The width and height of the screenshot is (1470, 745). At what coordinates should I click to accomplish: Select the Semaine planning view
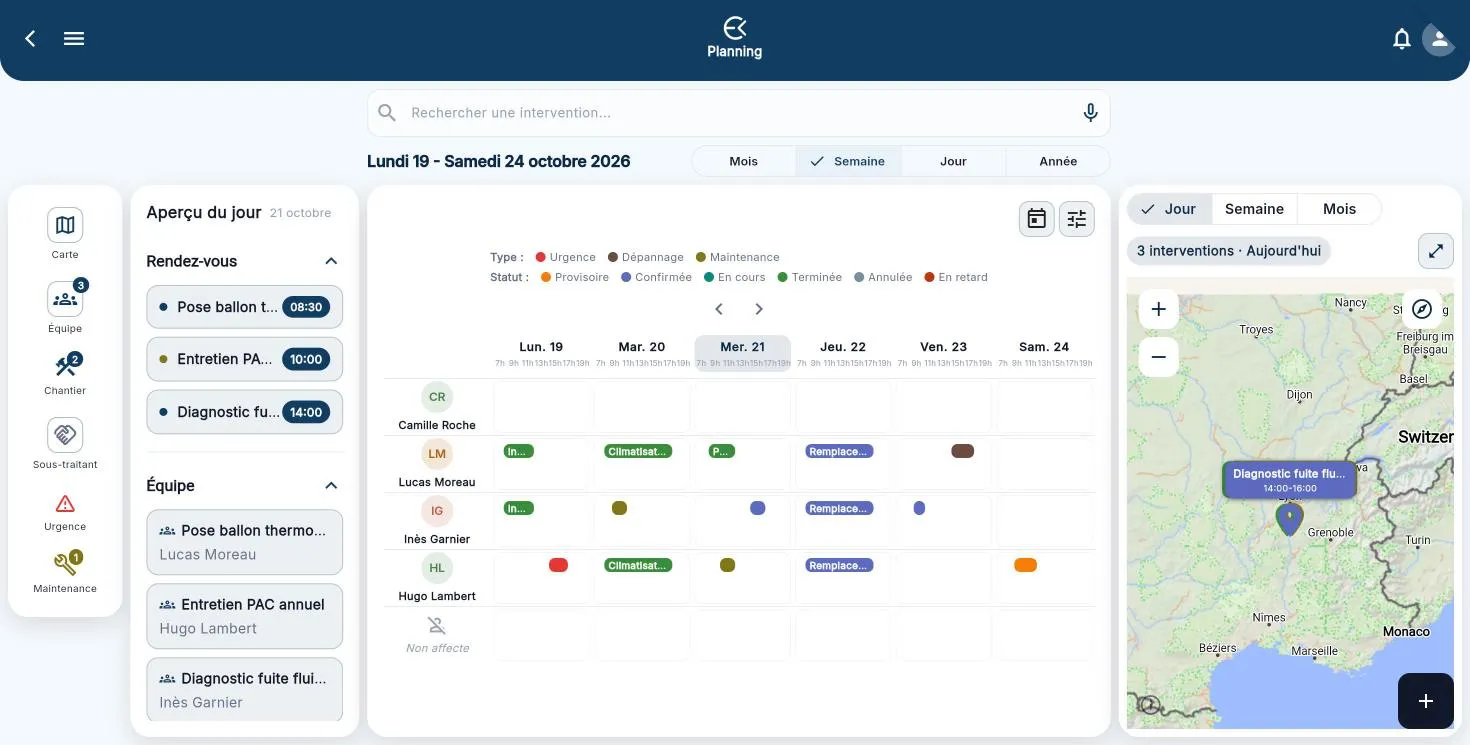(848, 161)
